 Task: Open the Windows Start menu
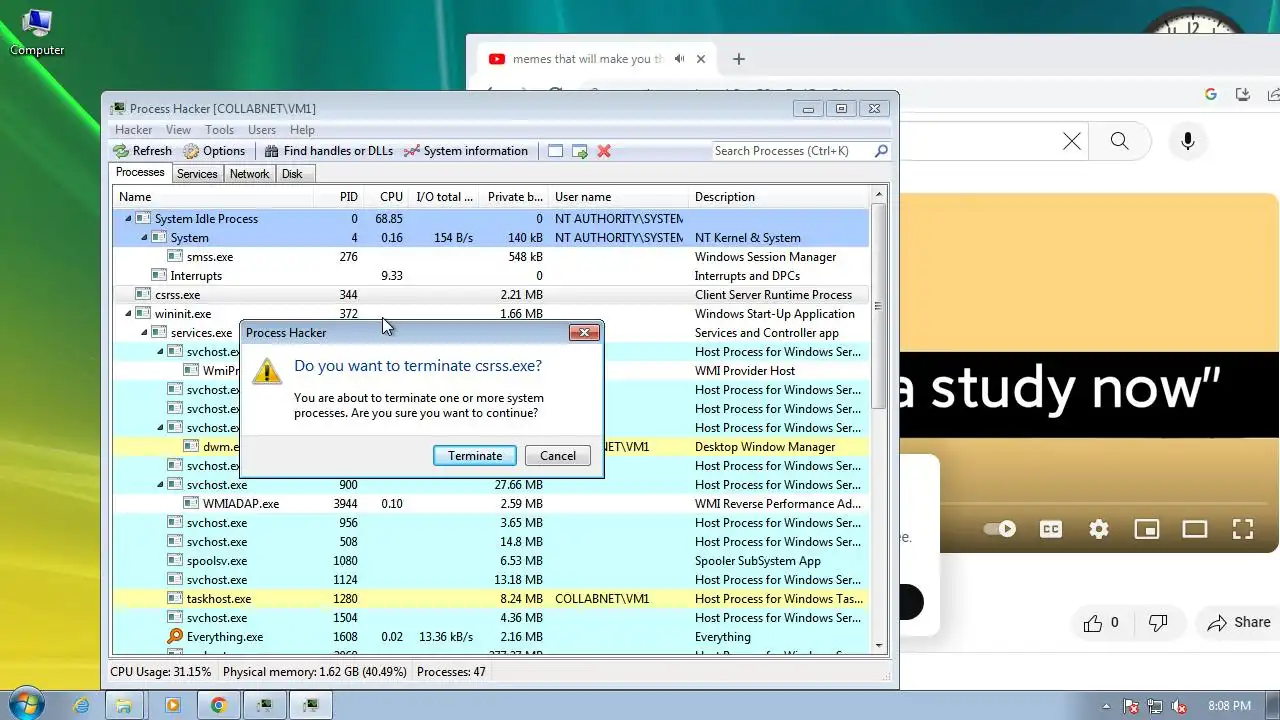(26, 705)
